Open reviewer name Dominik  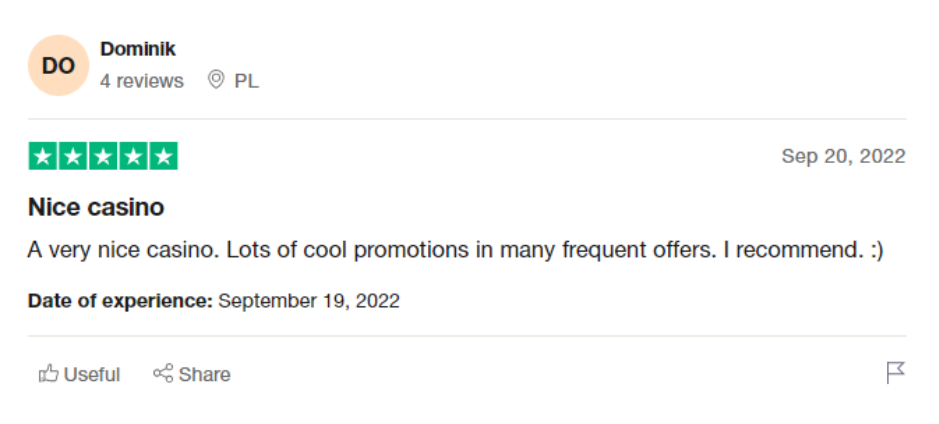click(138, 49)
